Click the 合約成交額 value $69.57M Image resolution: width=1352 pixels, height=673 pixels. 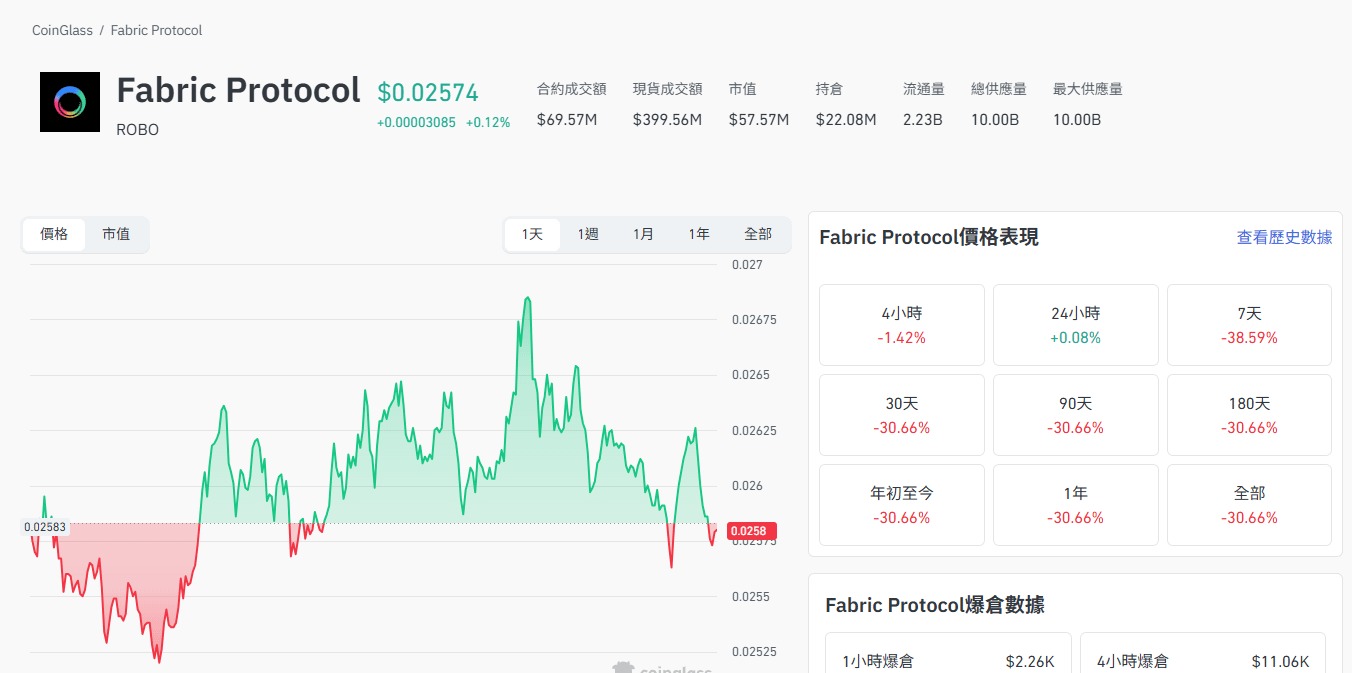567,120
